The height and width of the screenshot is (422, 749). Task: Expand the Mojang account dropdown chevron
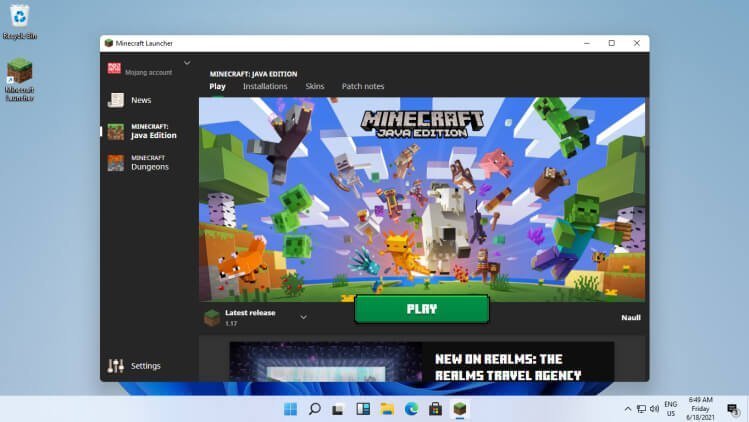coord(187,63)
